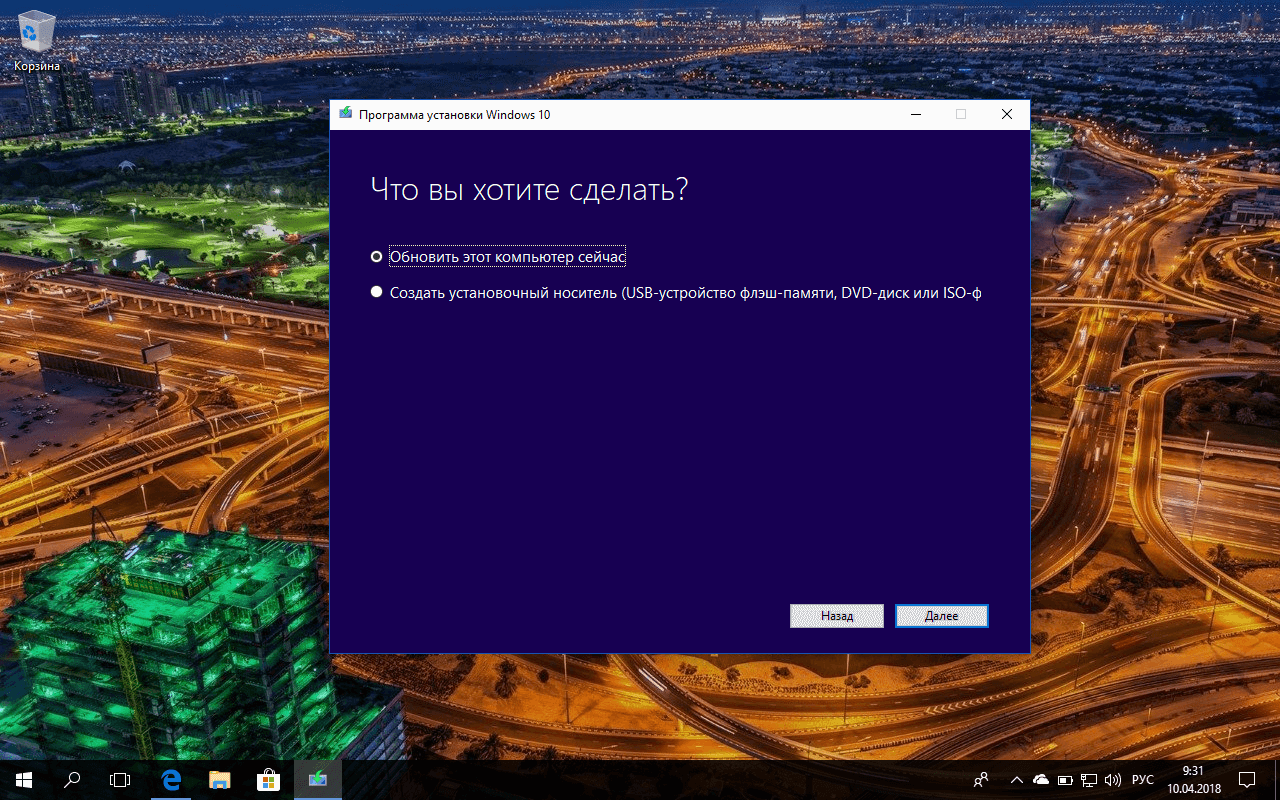This screenshot has height=800, width=1280.
Task: Open Microsoft Store from the taskbar
Action: coord(267,780)
